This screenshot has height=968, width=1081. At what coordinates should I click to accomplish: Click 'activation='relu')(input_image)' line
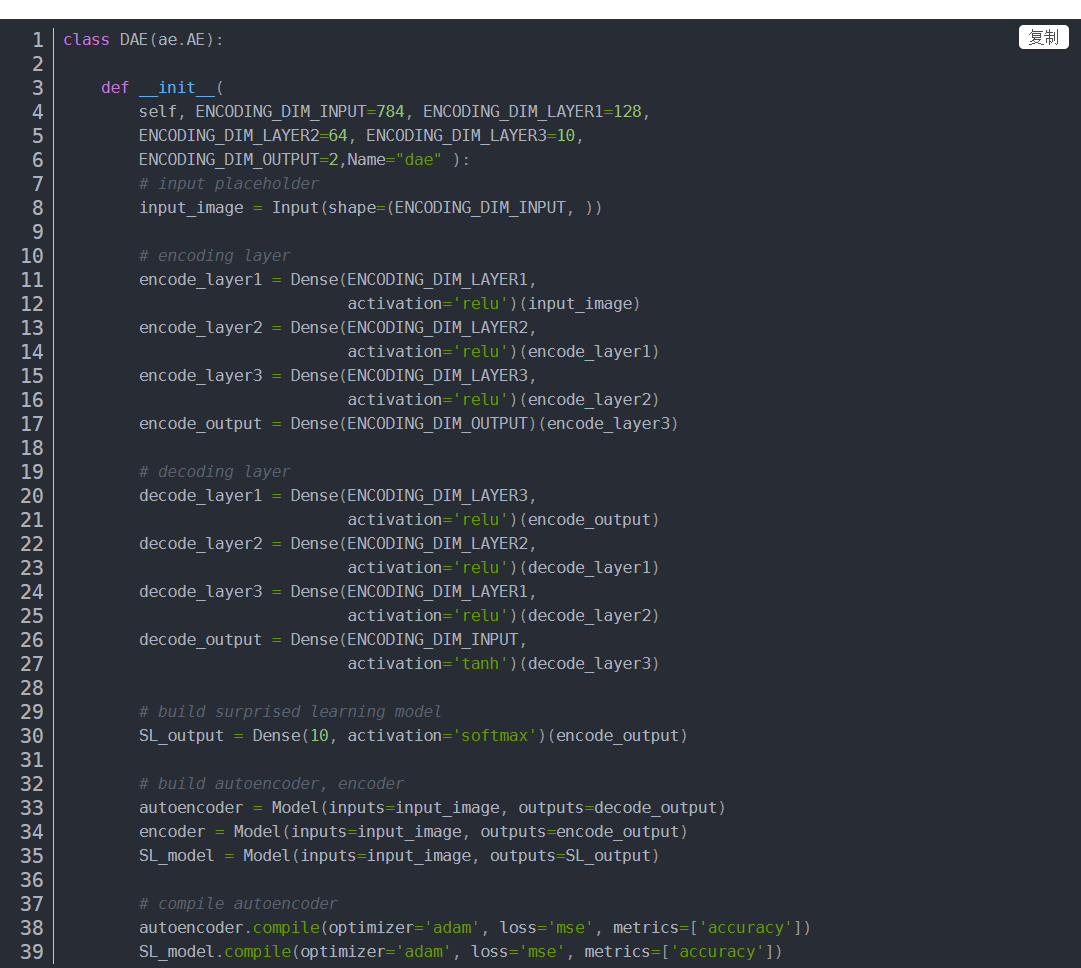point(494,304)
